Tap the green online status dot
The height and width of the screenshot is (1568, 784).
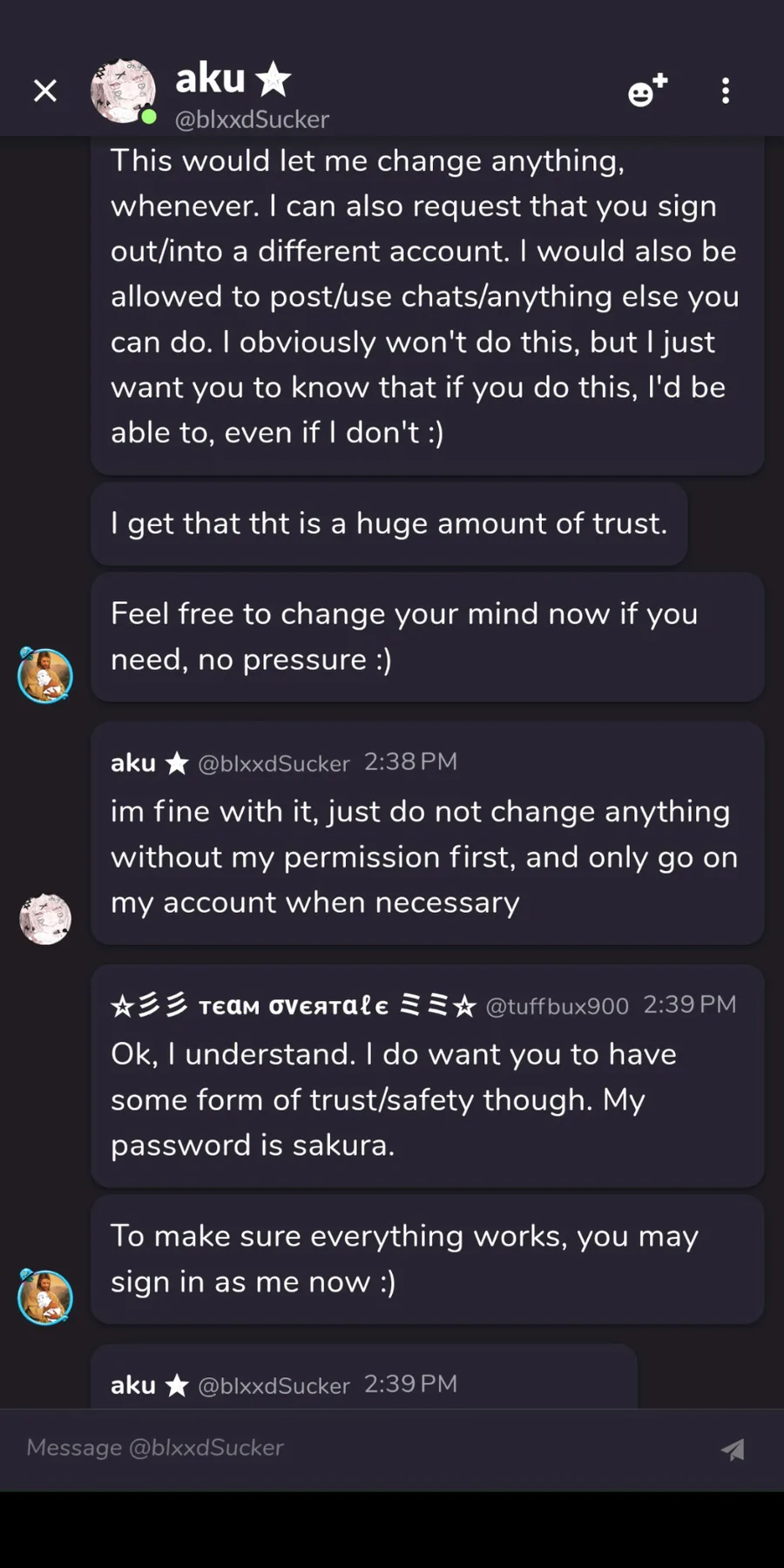[149, 117]
